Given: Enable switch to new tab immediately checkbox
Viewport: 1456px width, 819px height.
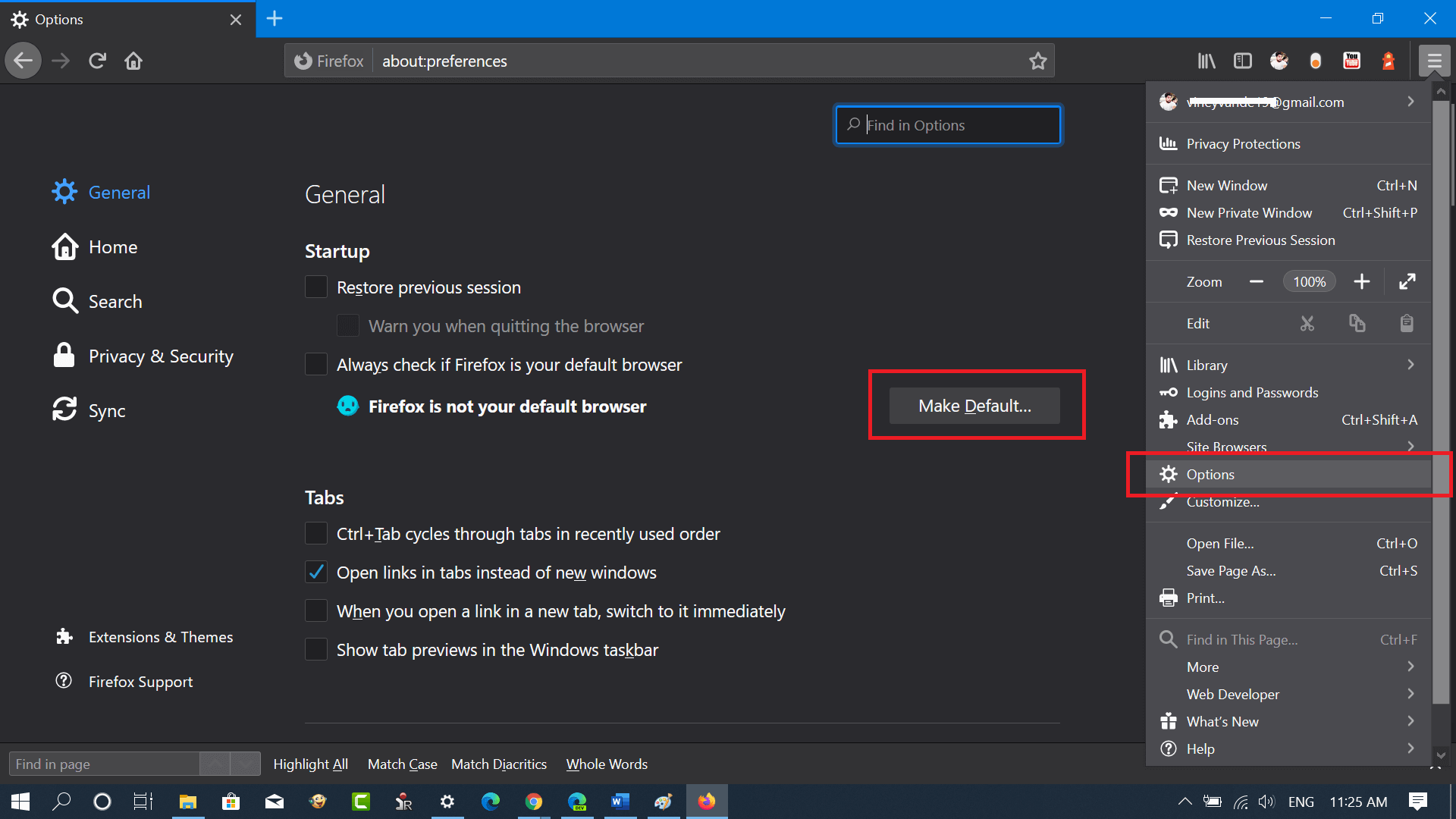Looking at the screenshot, I should [316, 611].
